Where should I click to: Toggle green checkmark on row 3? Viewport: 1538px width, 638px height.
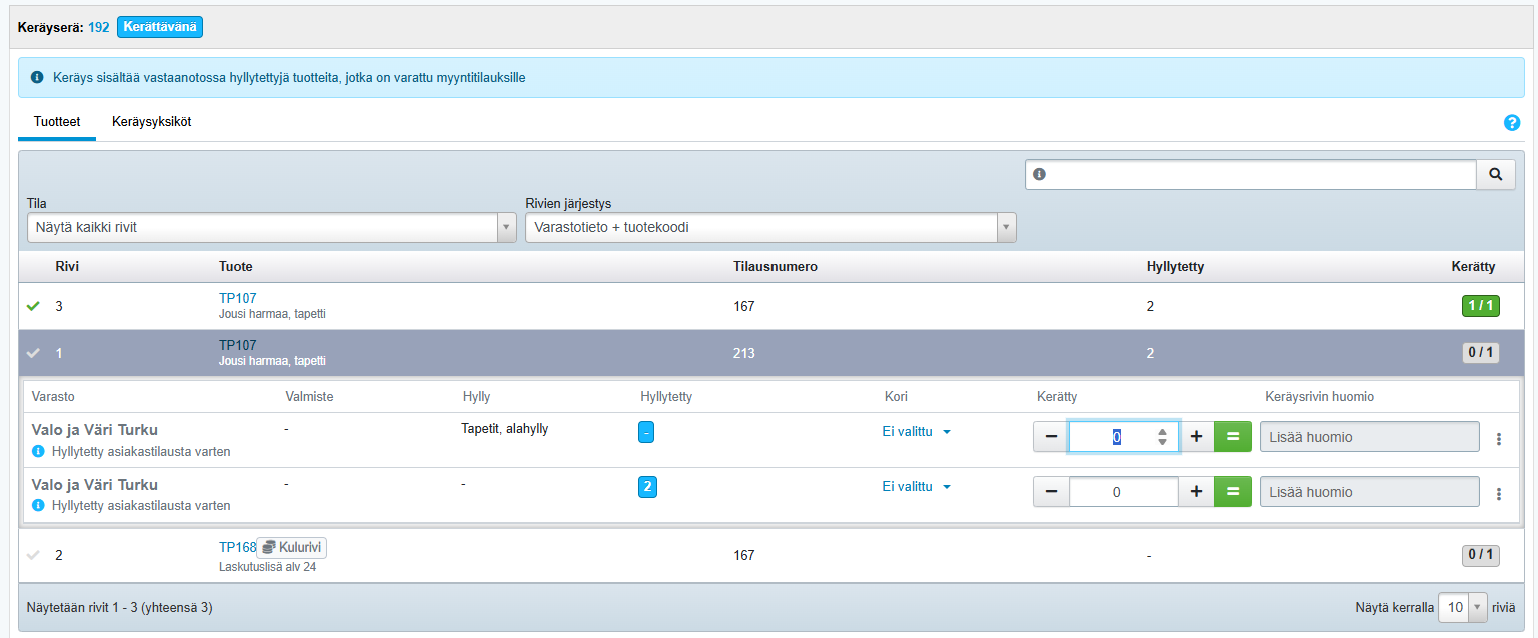click(x=33, y=306)
